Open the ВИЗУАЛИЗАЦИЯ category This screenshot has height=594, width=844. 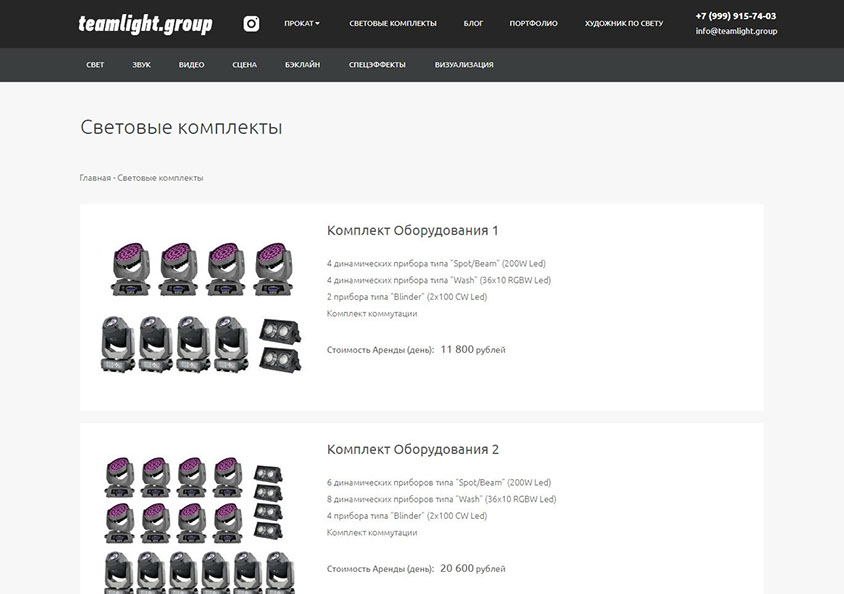[x=464, y=65]
